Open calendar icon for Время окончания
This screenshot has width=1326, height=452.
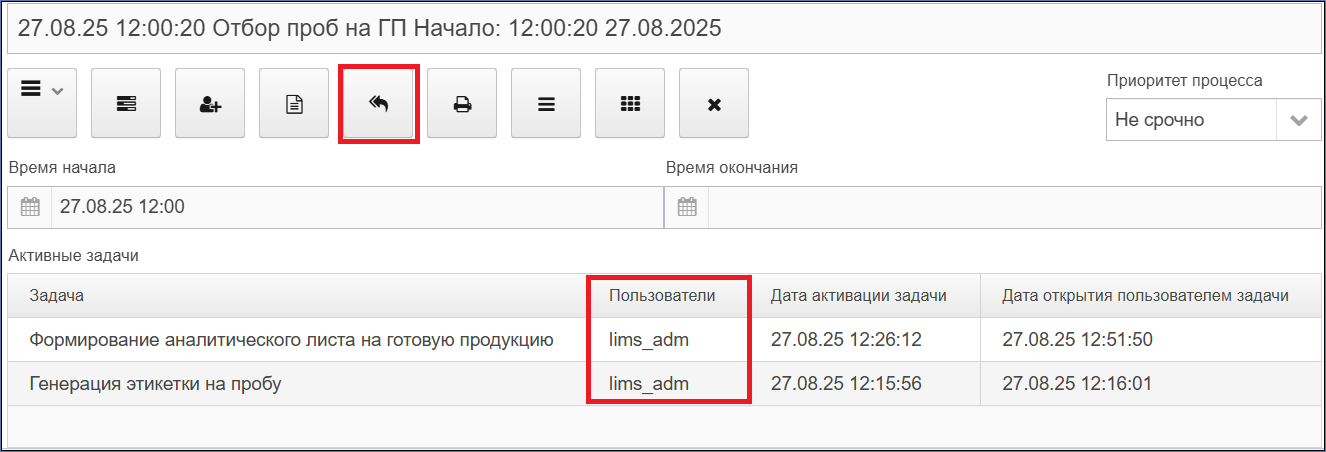tap(687, 207)
